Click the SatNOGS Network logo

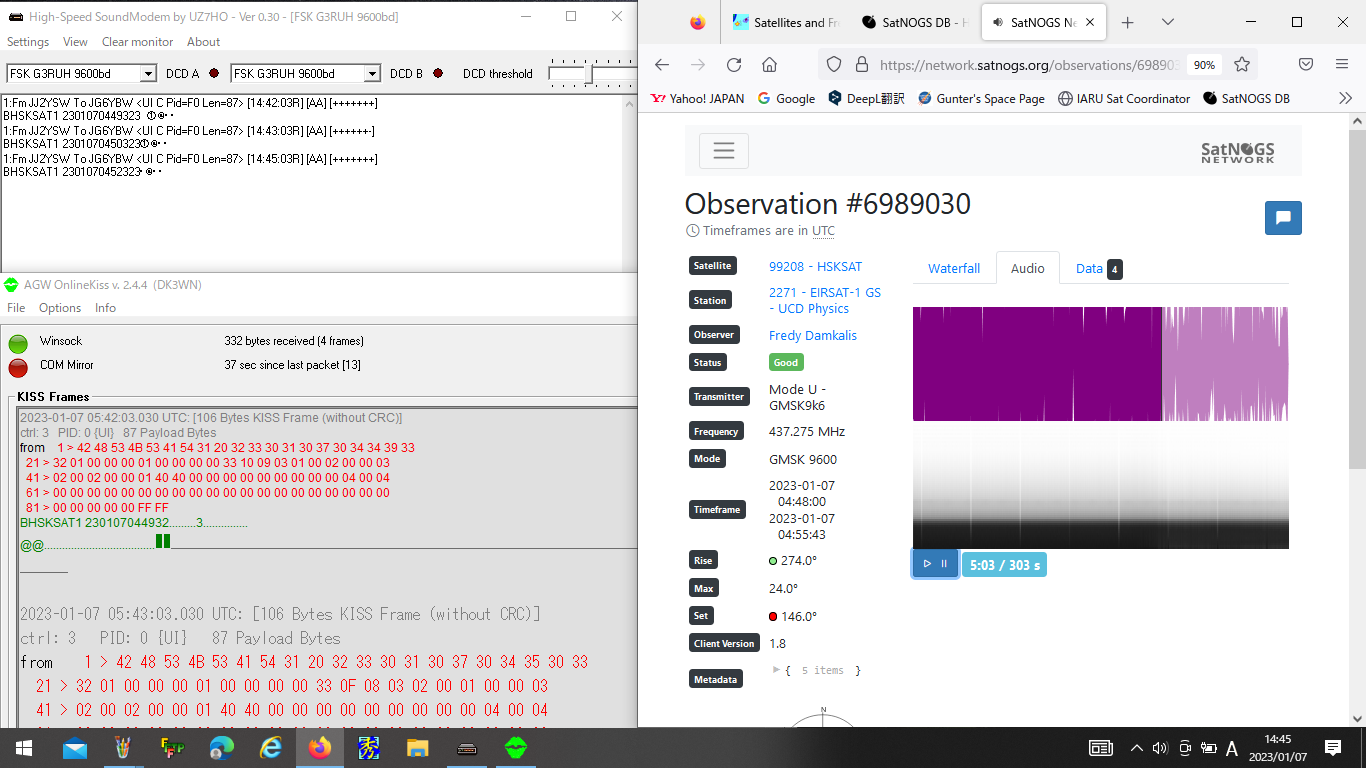pyautogui.click(x=1238, y=151)
